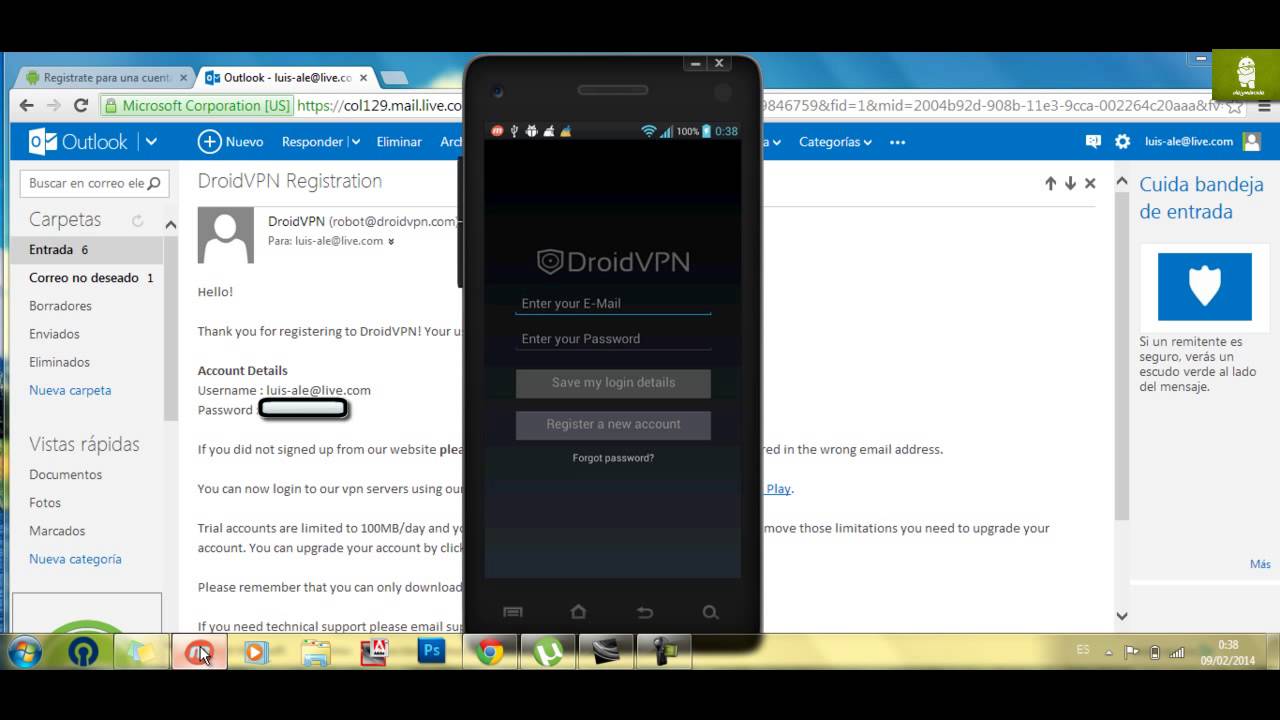Tap the phone's Menu navigation button

tap(513, 612)
